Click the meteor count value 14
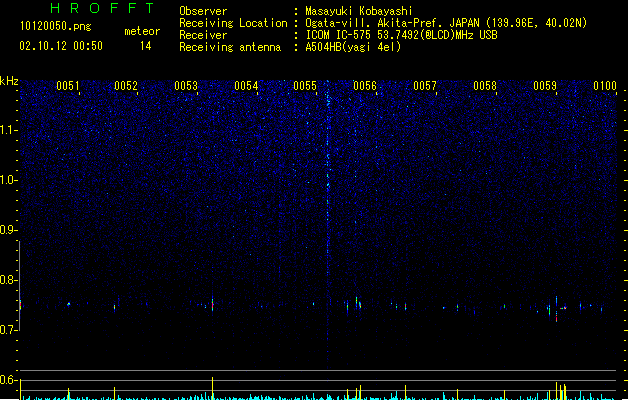629x400 pixels. [x=146, y=46]
